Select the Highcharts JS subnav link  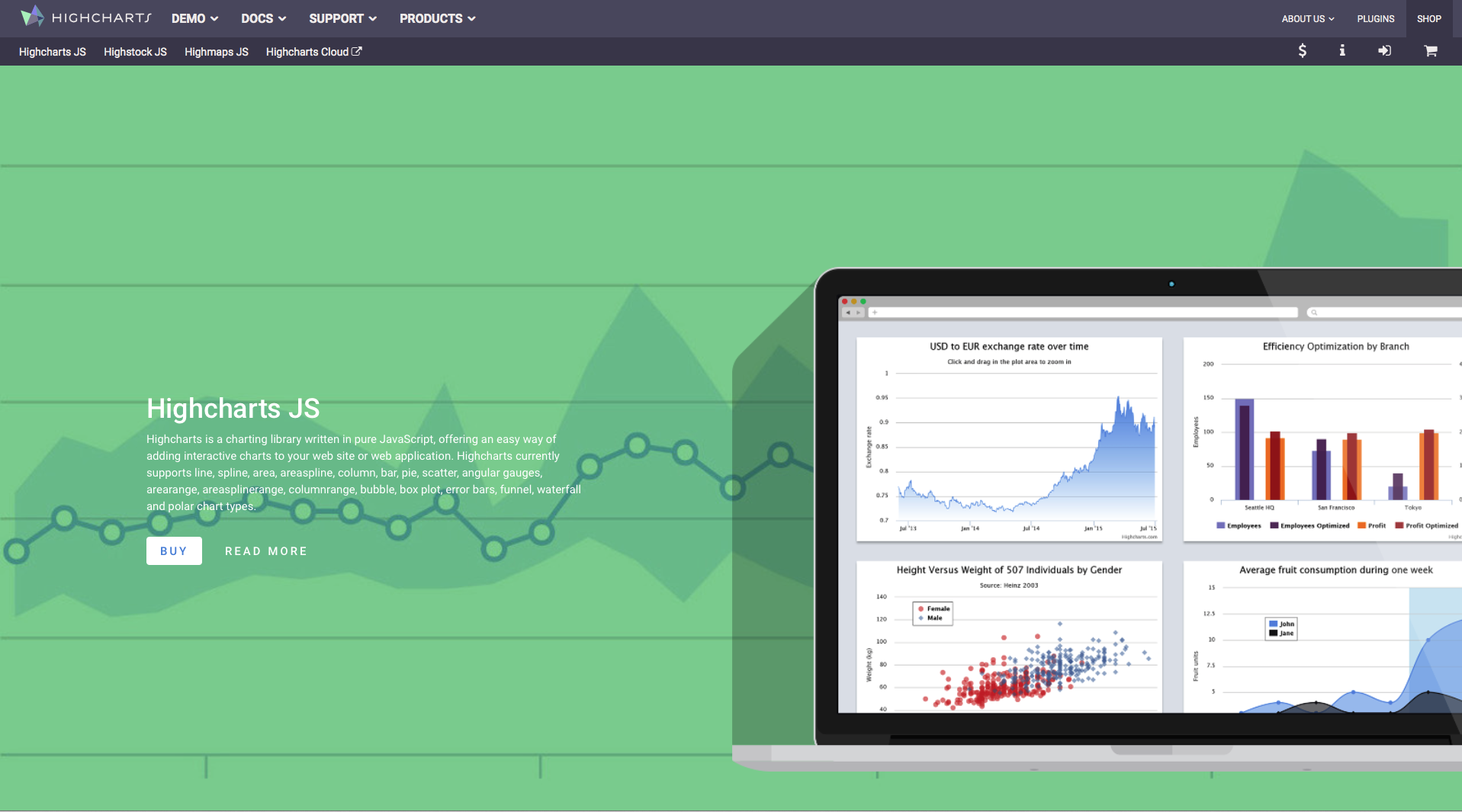click(x=53, y=52)
